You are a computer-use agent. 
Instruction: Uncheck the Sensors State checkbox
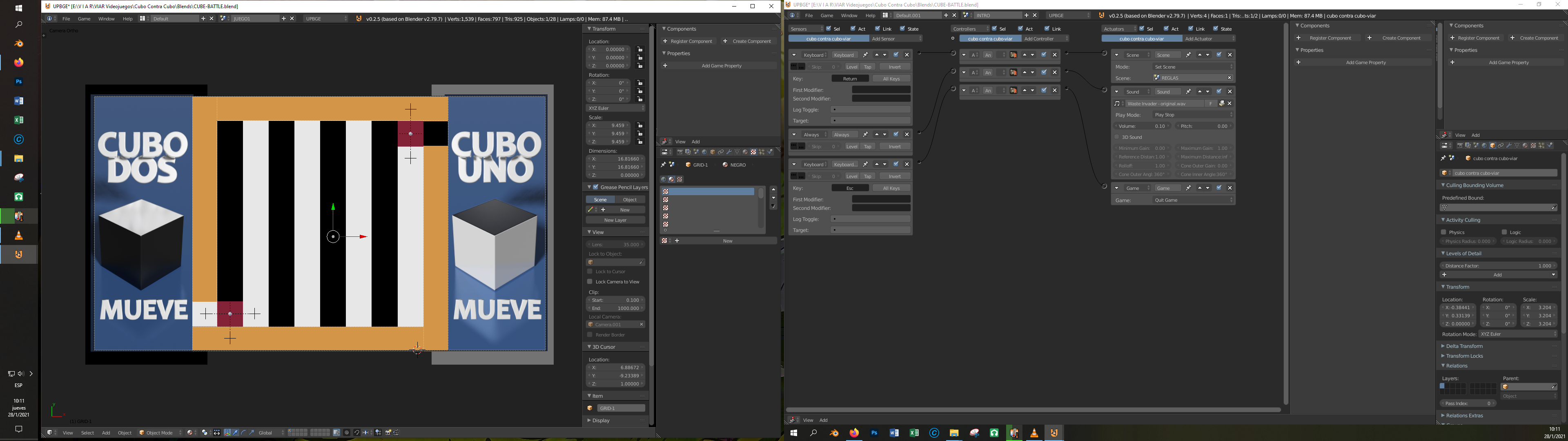903,29
